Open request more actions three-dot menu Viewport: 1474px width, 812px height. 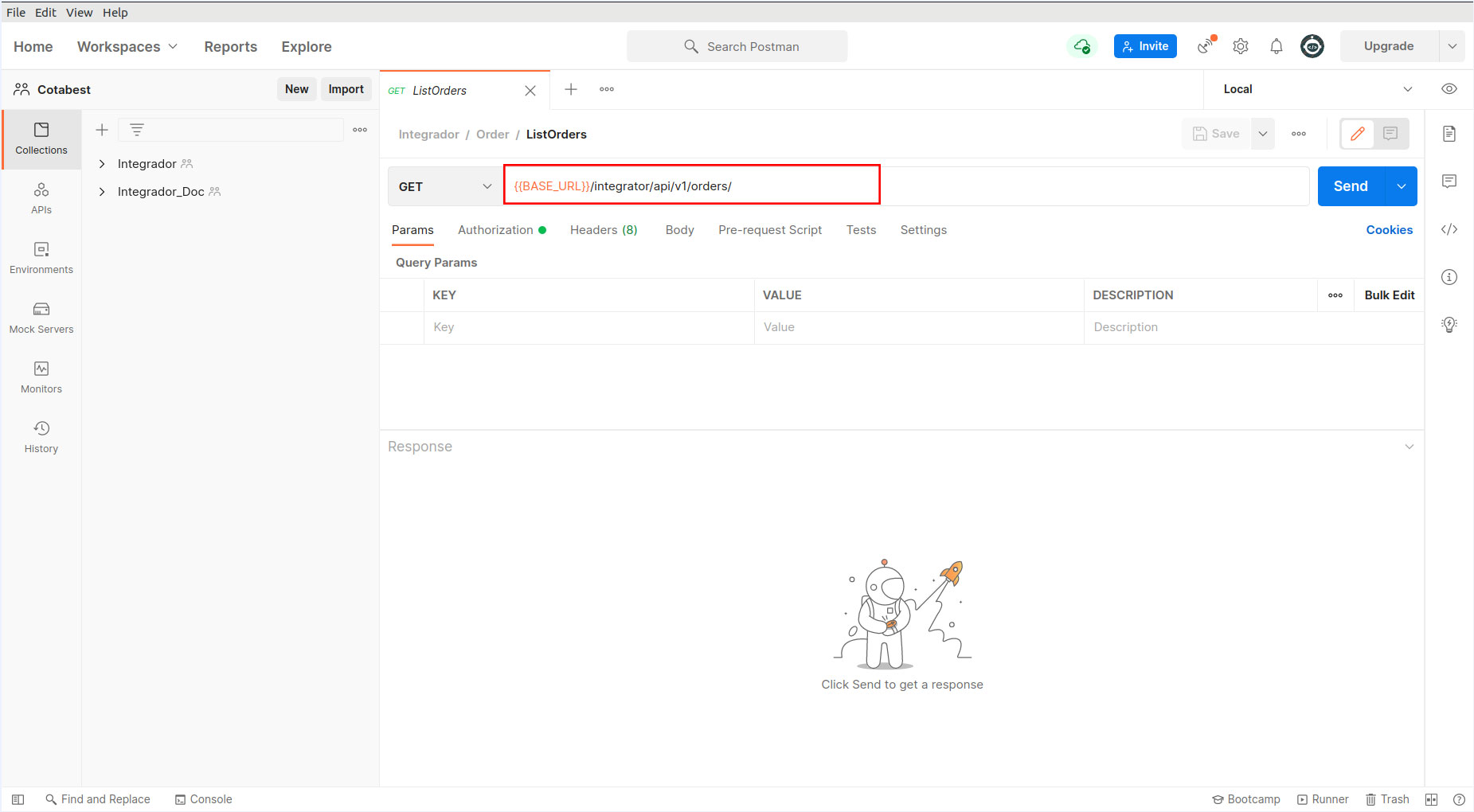(1299, 134)
